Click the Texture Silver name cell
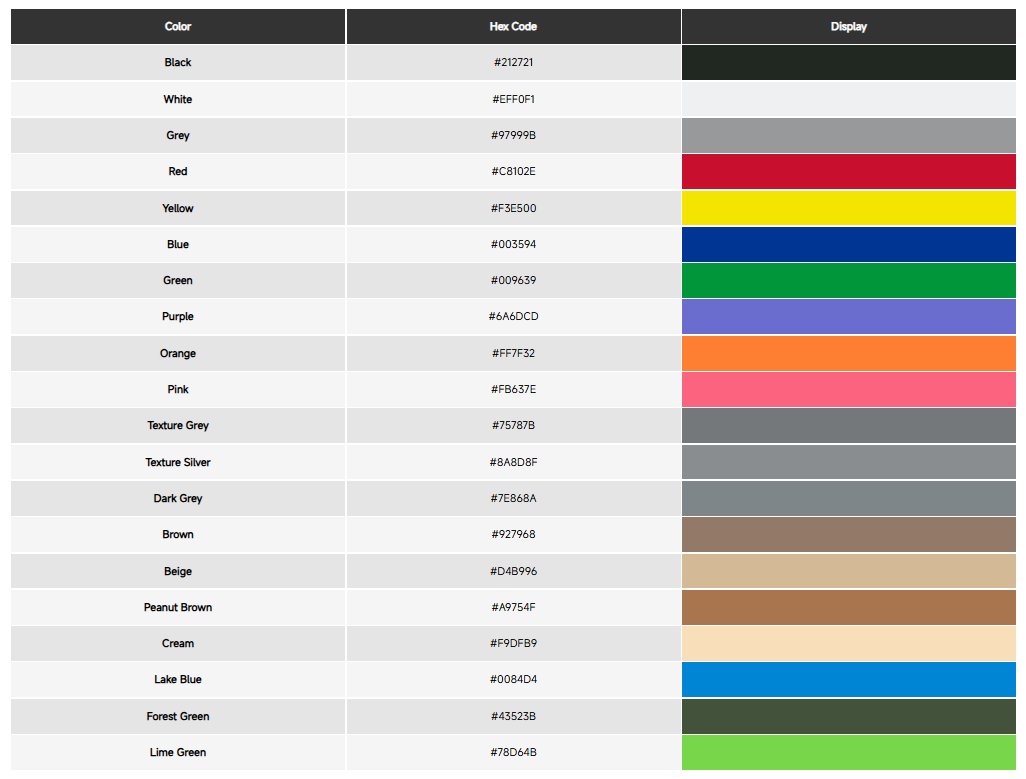Image resolution: width=1026 pixels, height=779 pixels. (x=178, y=462)
